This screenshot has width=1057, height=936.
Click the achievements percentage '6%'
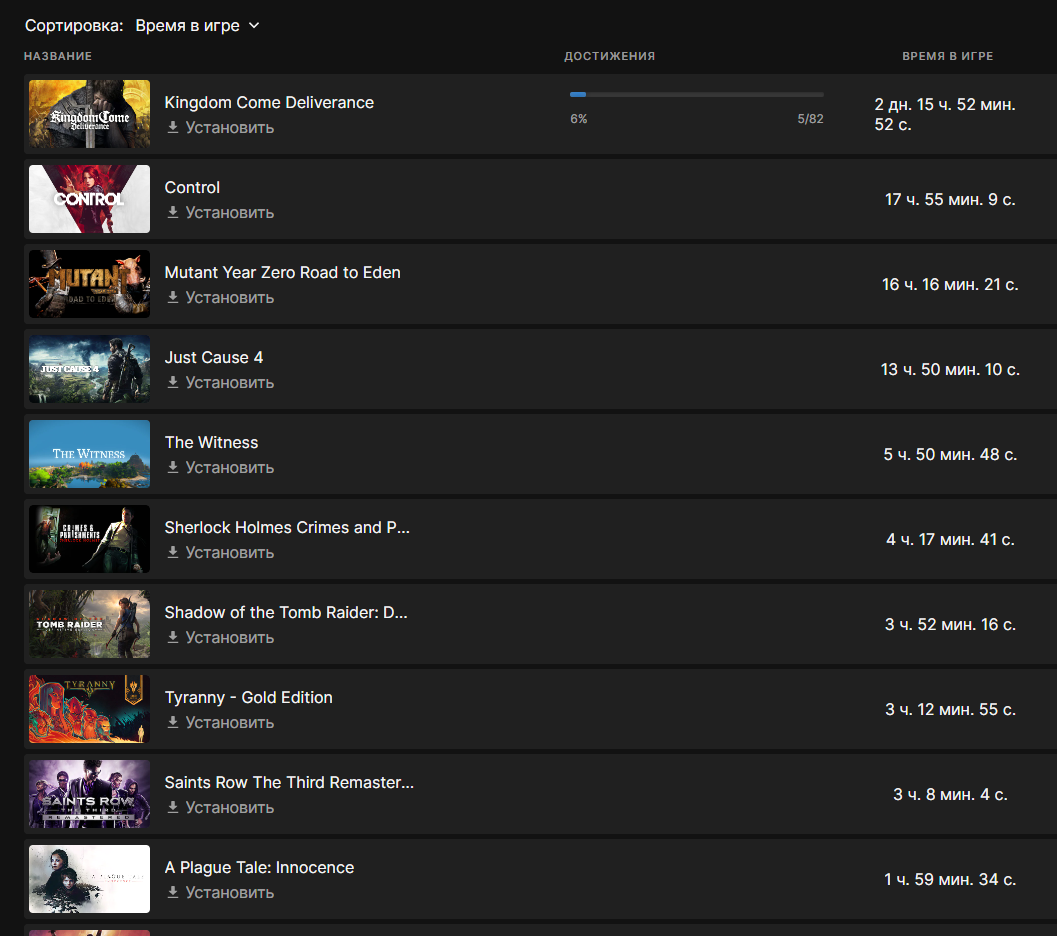point(578,119)
